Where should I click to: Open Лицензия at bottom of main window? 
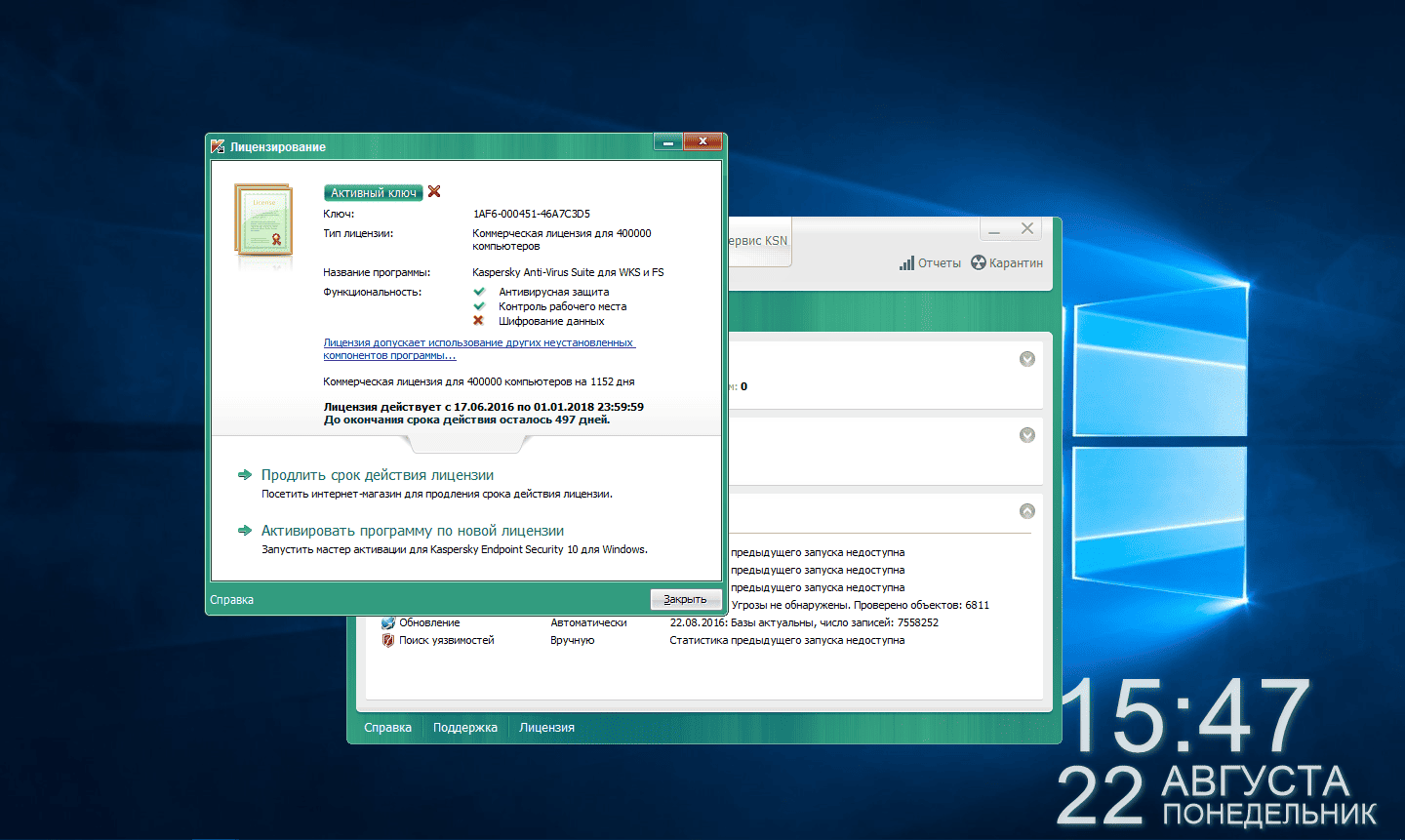546,728
